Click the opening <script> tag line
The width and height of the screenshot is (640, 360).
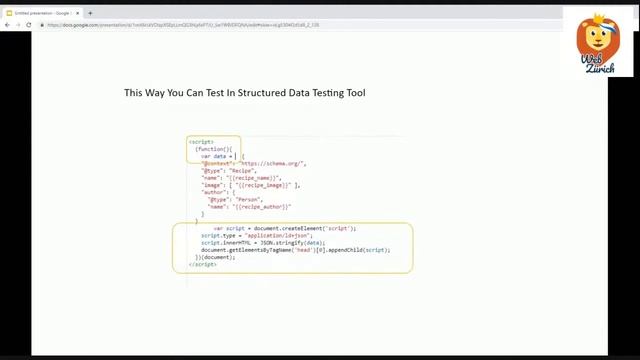tap(201, 142)
